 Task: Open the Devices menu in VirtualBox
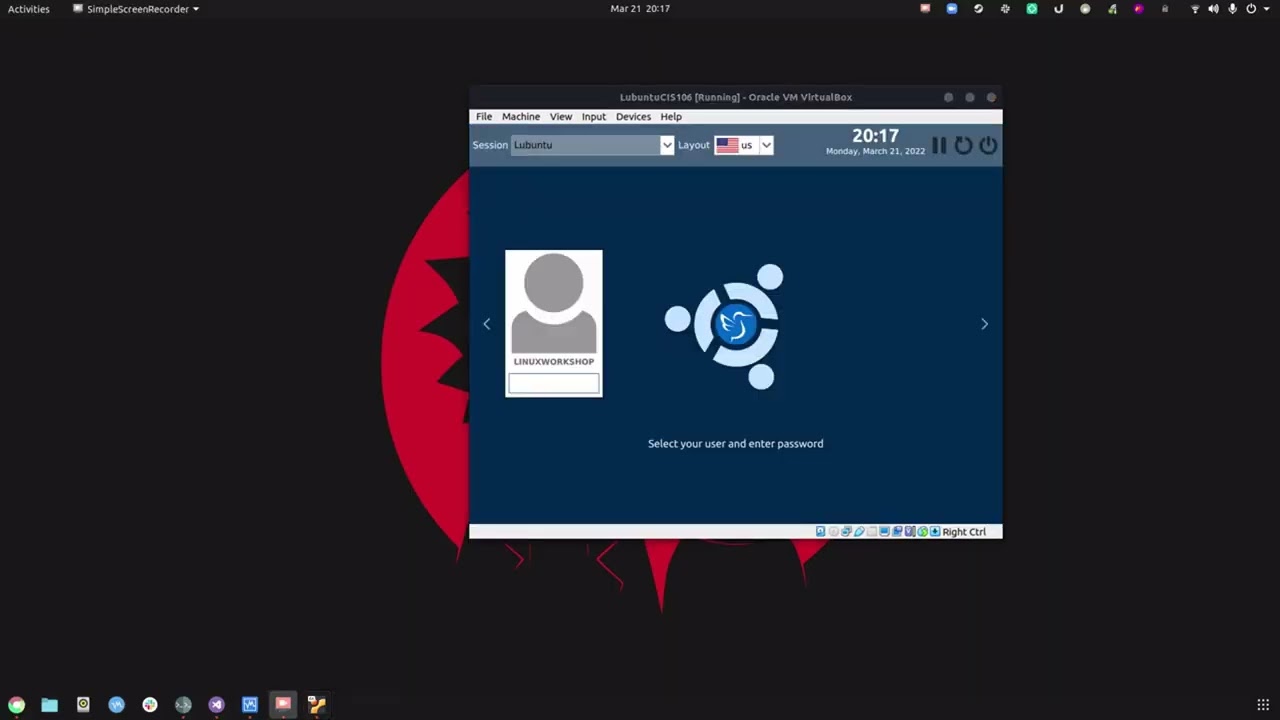coord(633,117)
